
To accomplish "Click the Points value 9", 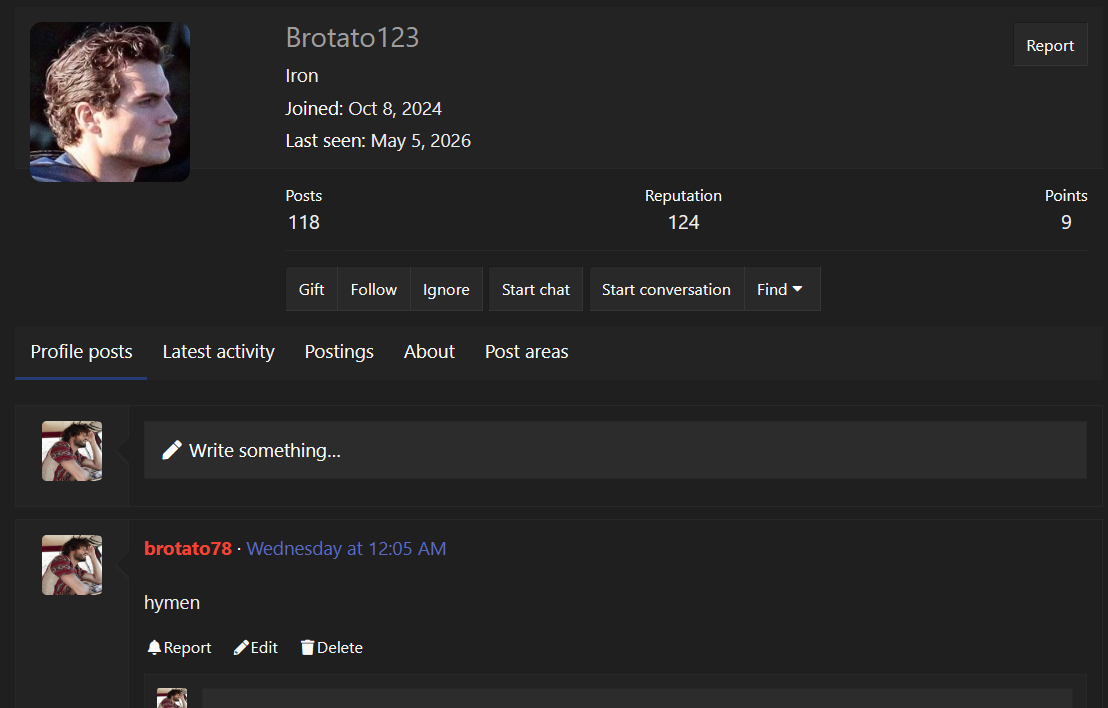I will coord(1066,223).
